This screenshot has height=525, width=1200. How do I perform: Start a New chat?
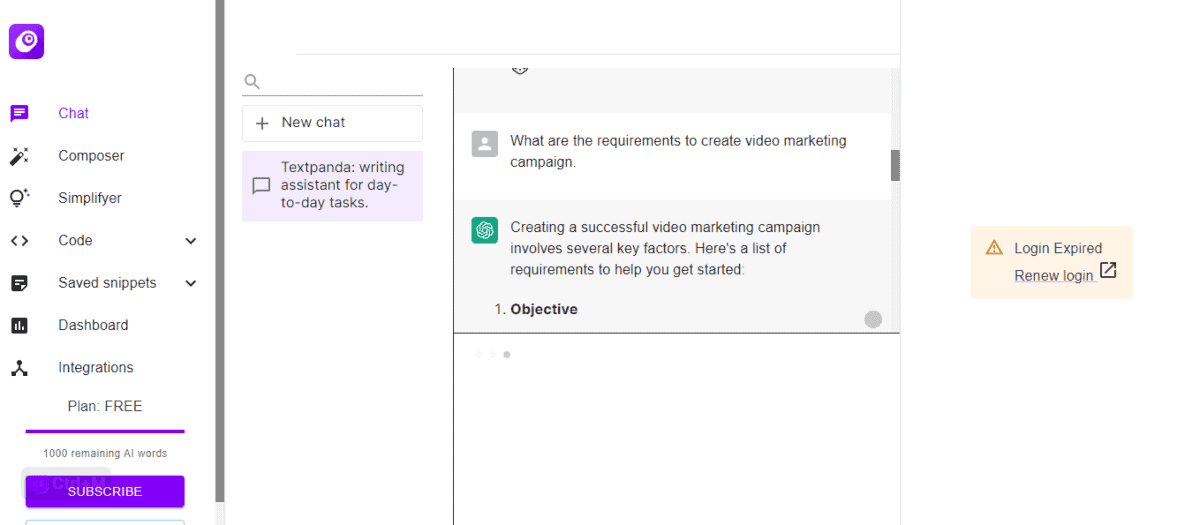click(x=332, y=123)
